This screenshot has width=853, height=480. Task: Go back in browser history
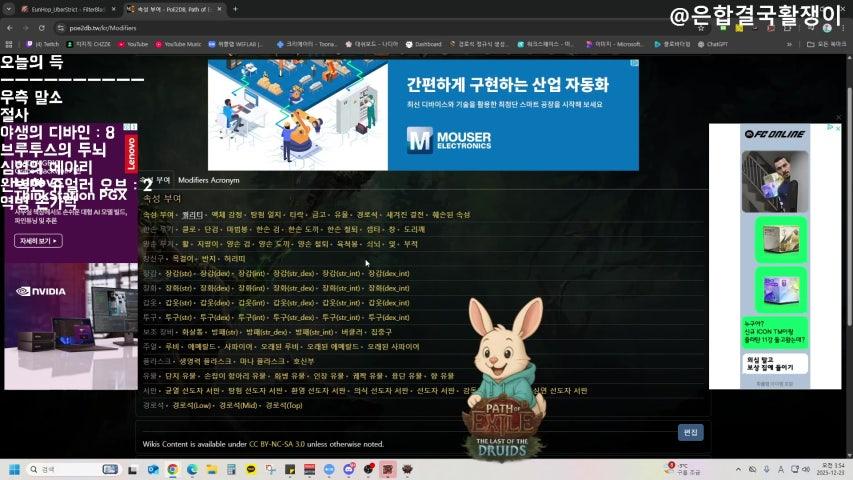[10, 28]
